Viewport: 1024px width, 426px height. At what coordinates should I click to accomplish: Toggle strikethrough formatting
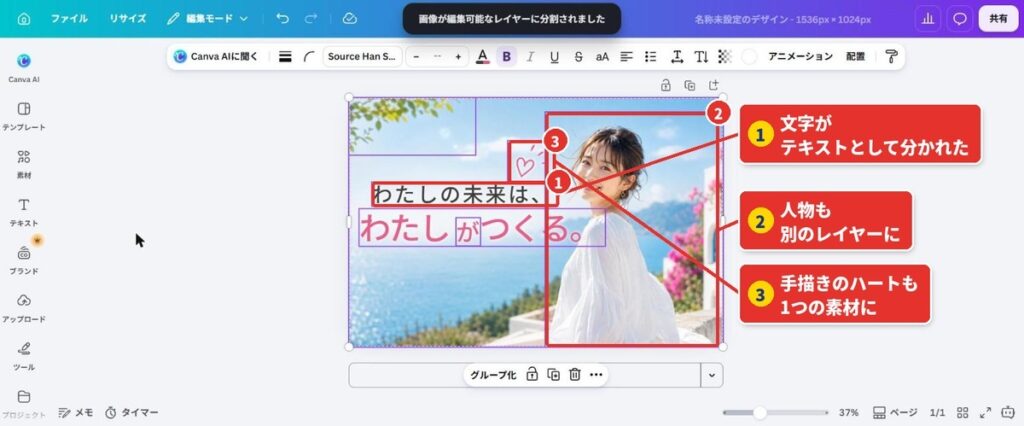578,57
